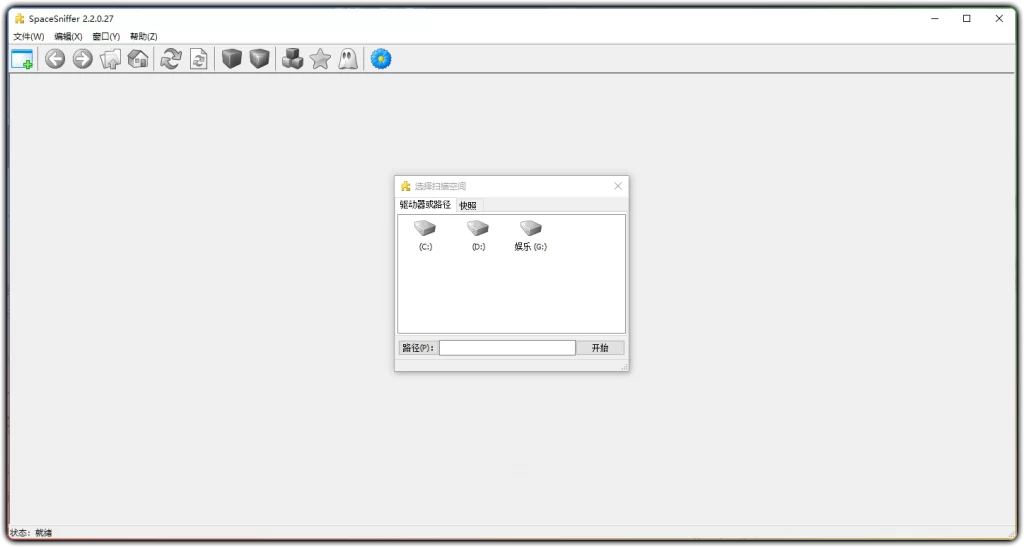Image resolution: width=1024 pixels, height=547 pixels.
Task: Select the 娱乐 (G:) drive icon
Action: (531, 228)
